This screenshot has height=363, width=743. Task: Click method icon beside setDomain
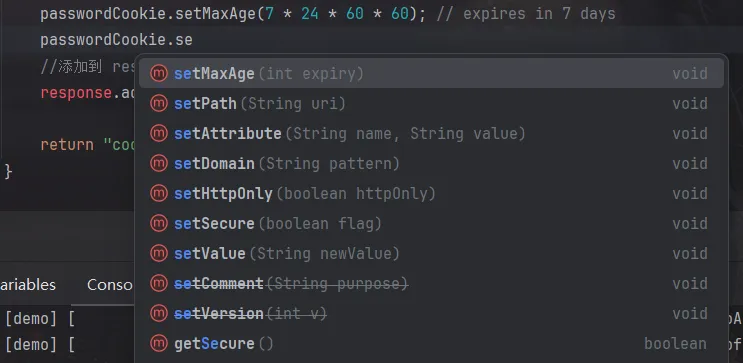159,163
